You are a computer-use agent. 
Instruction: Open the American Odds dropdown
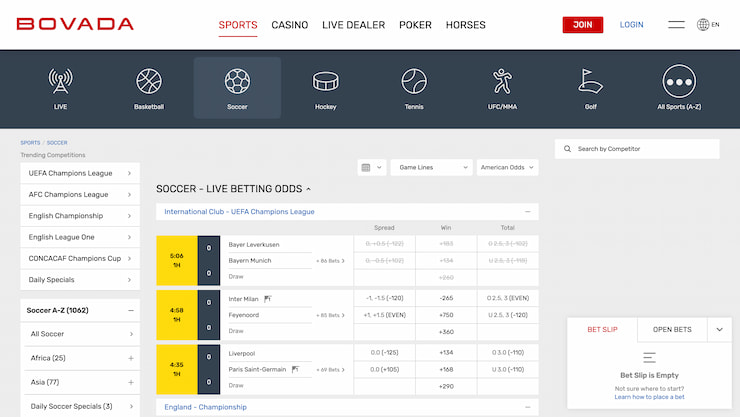507,167
